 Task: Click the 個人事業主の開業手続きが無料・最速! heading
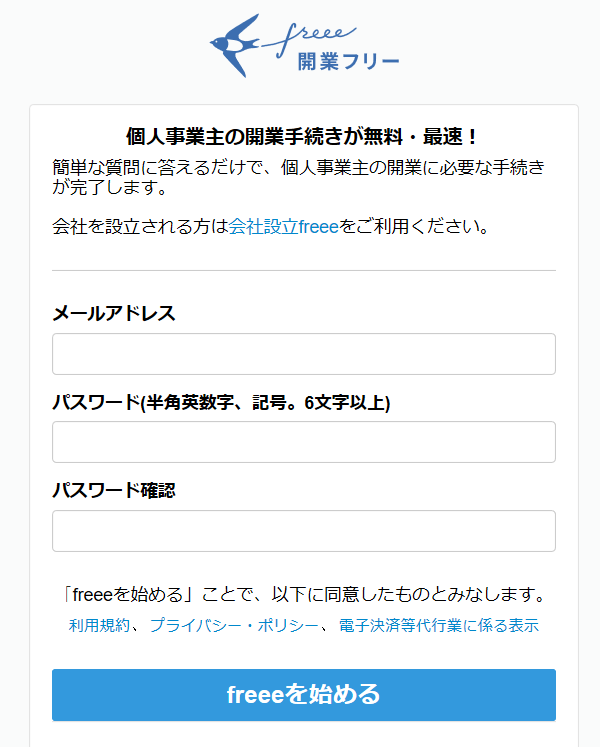(302, 137)
